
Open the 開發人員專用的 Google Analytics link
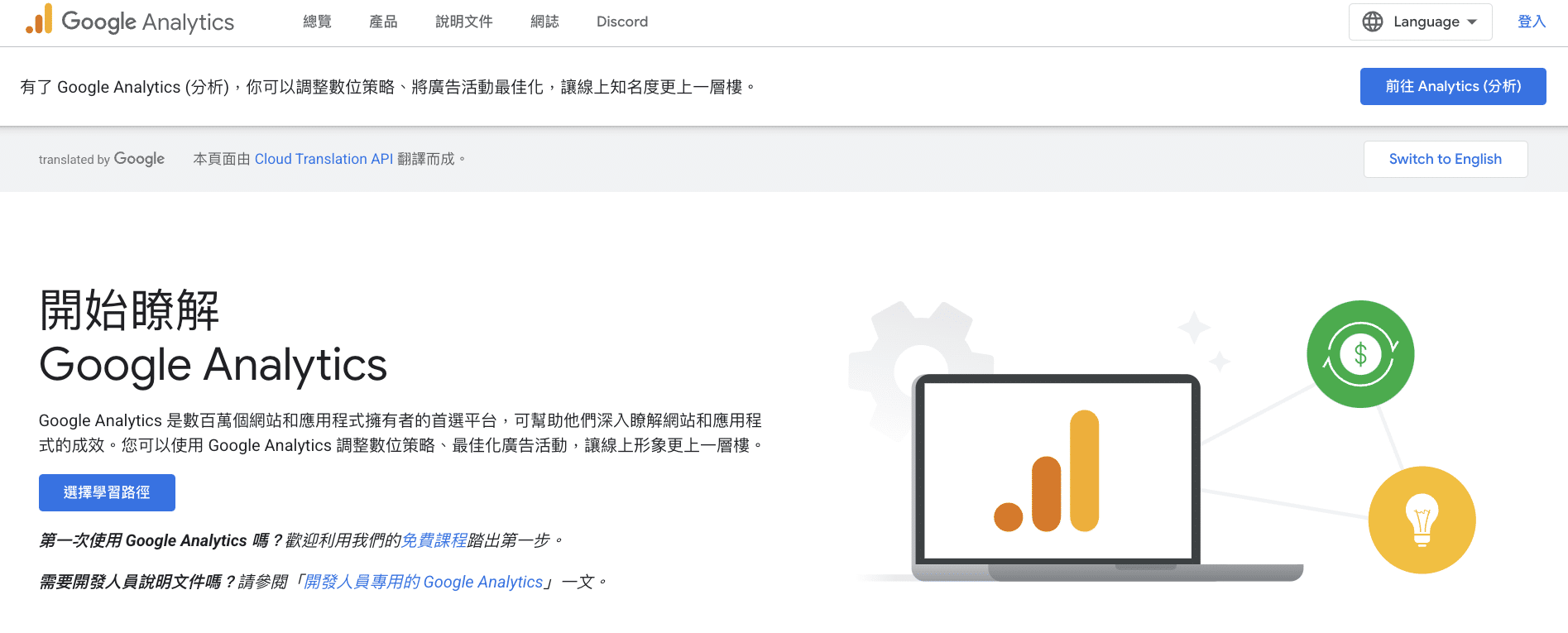click(x=424, y=582)
